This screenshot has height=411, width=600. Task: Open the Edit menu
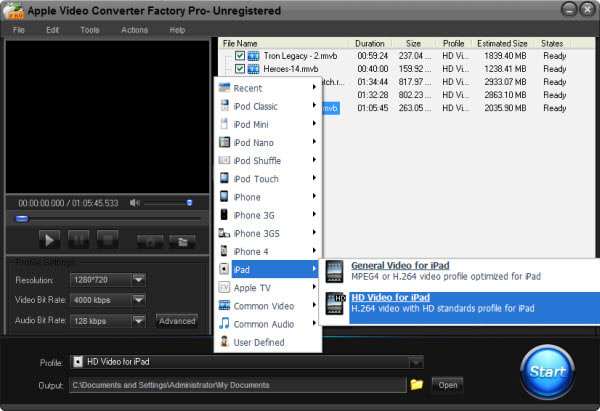tap(52, 30)
